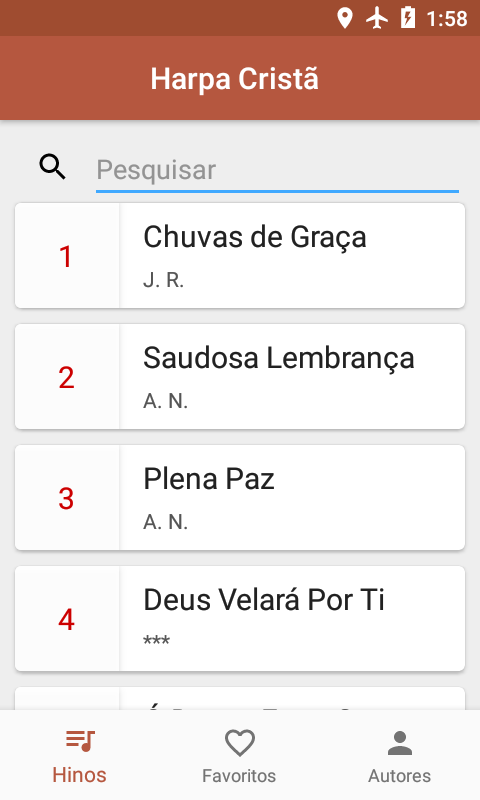The height and width of the screenshot is (800, 480).
Task: Tap the red hymn number 3
Action: point(66,498)
